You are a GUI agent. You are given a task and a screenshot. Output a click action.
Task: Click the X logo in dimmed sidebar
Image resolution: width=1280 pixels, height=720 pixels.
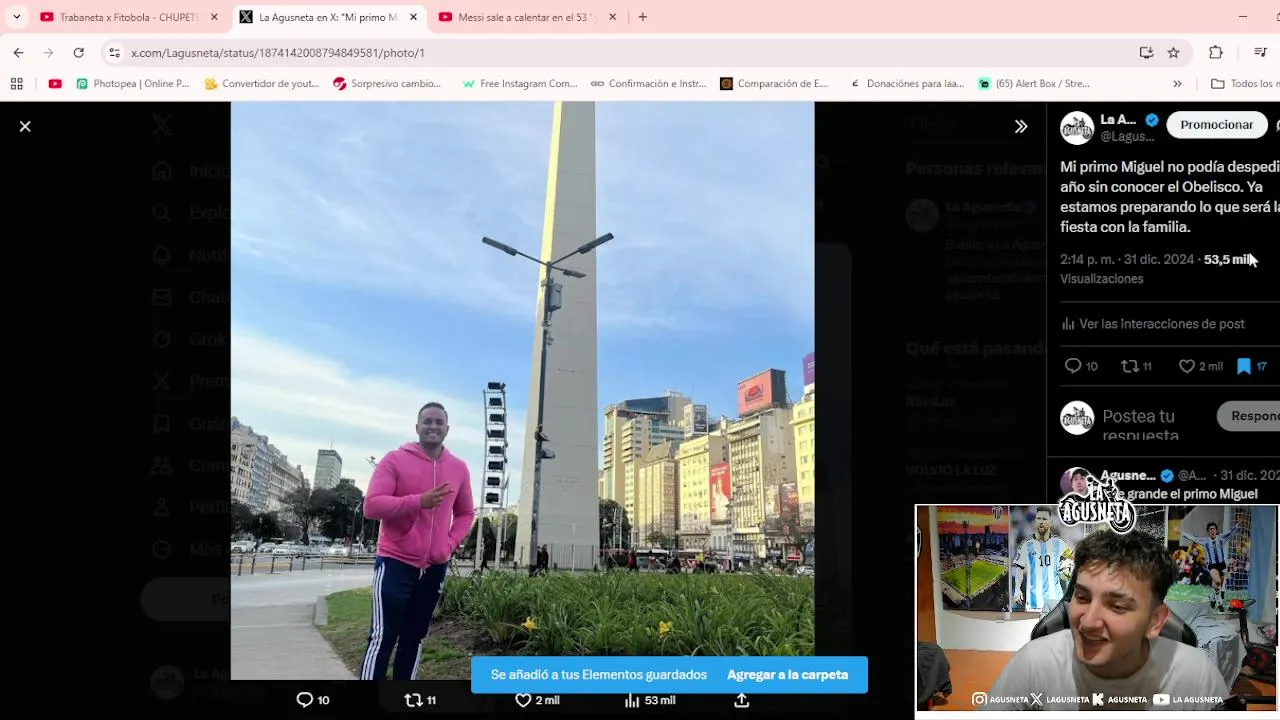(x=162, y=125)
